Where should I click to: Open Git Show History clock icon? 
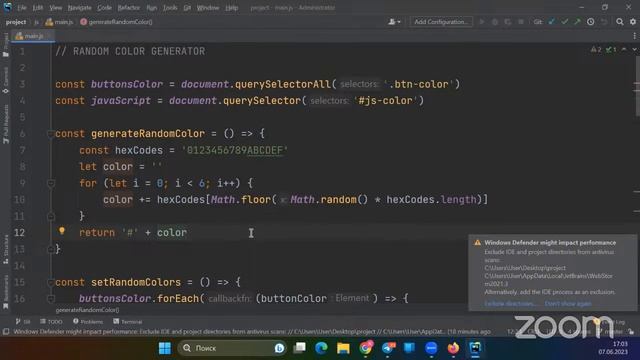(591, 22)
